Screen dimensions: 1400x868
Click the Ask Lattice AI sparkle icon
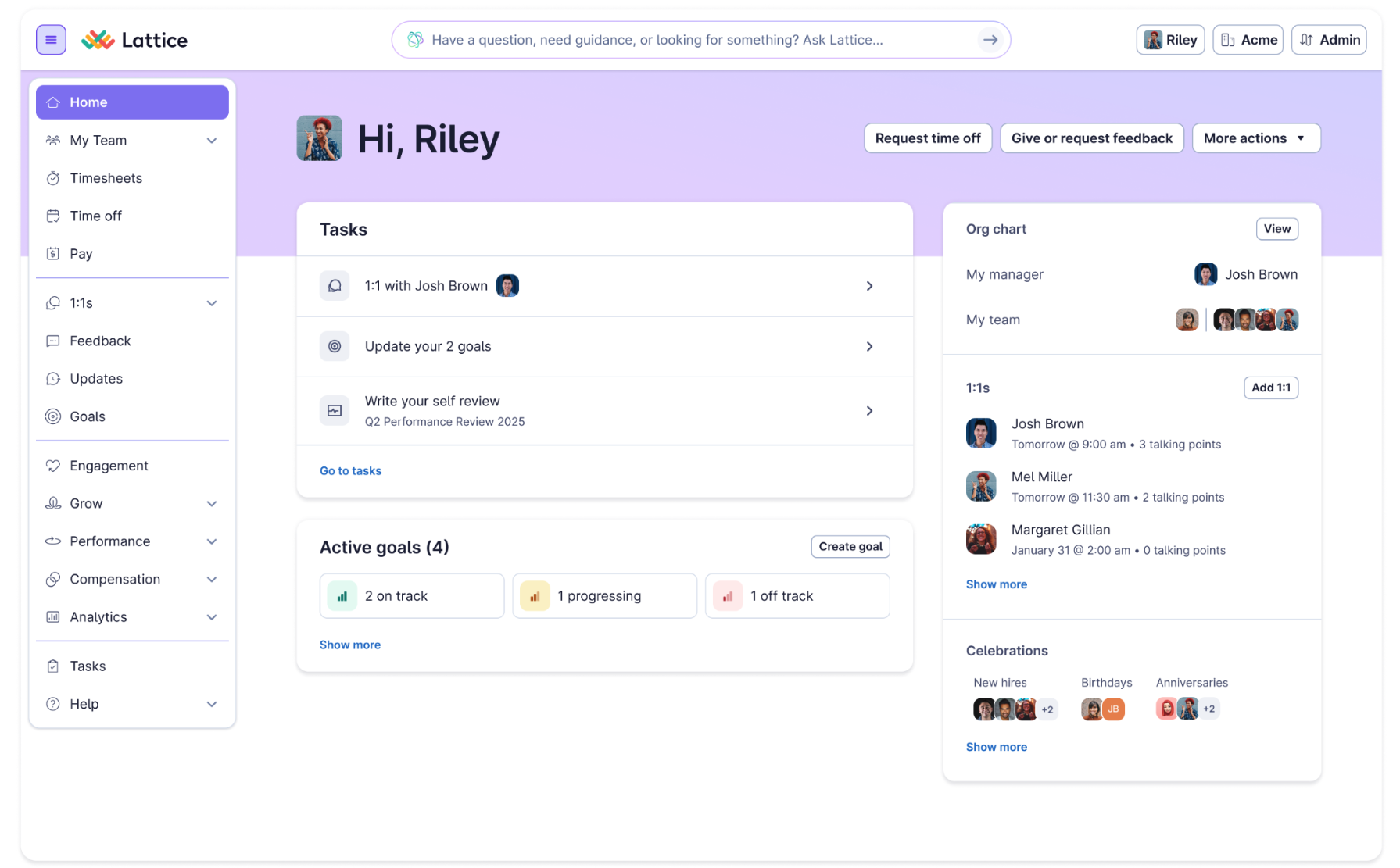pos(415,40)
